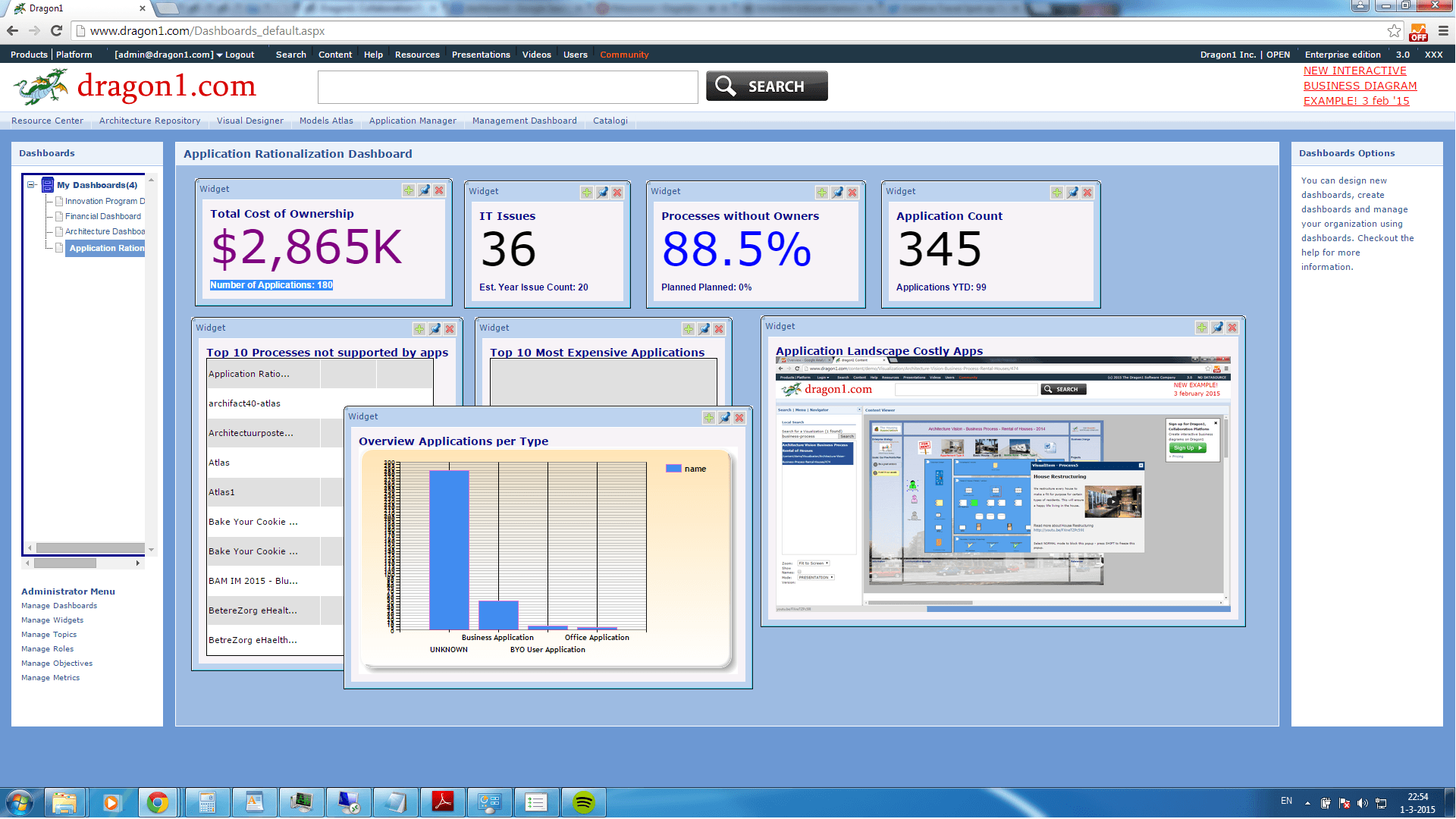Open the Platform menu

coord(74,55)
